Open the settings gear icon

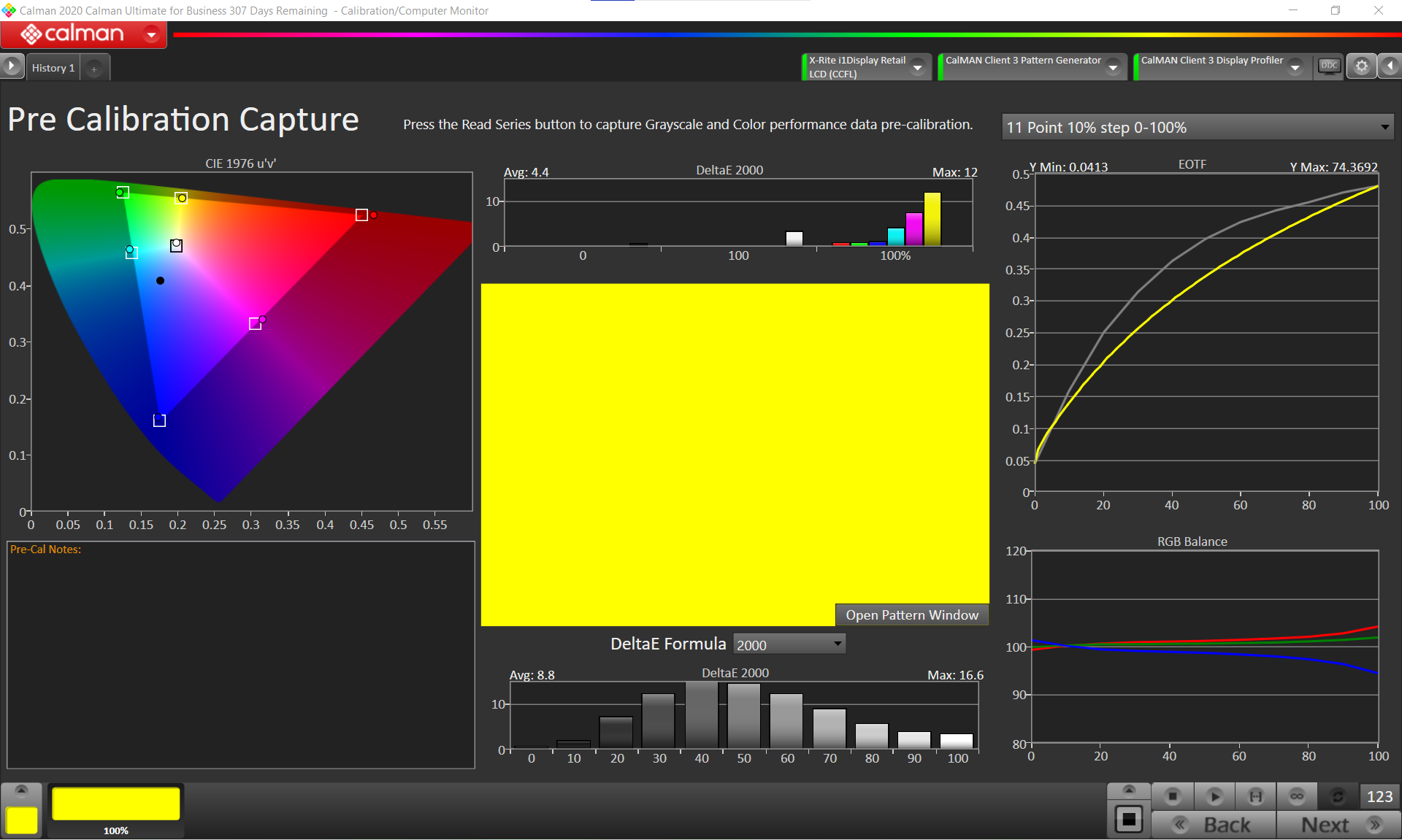click(x=1361, y=66)
